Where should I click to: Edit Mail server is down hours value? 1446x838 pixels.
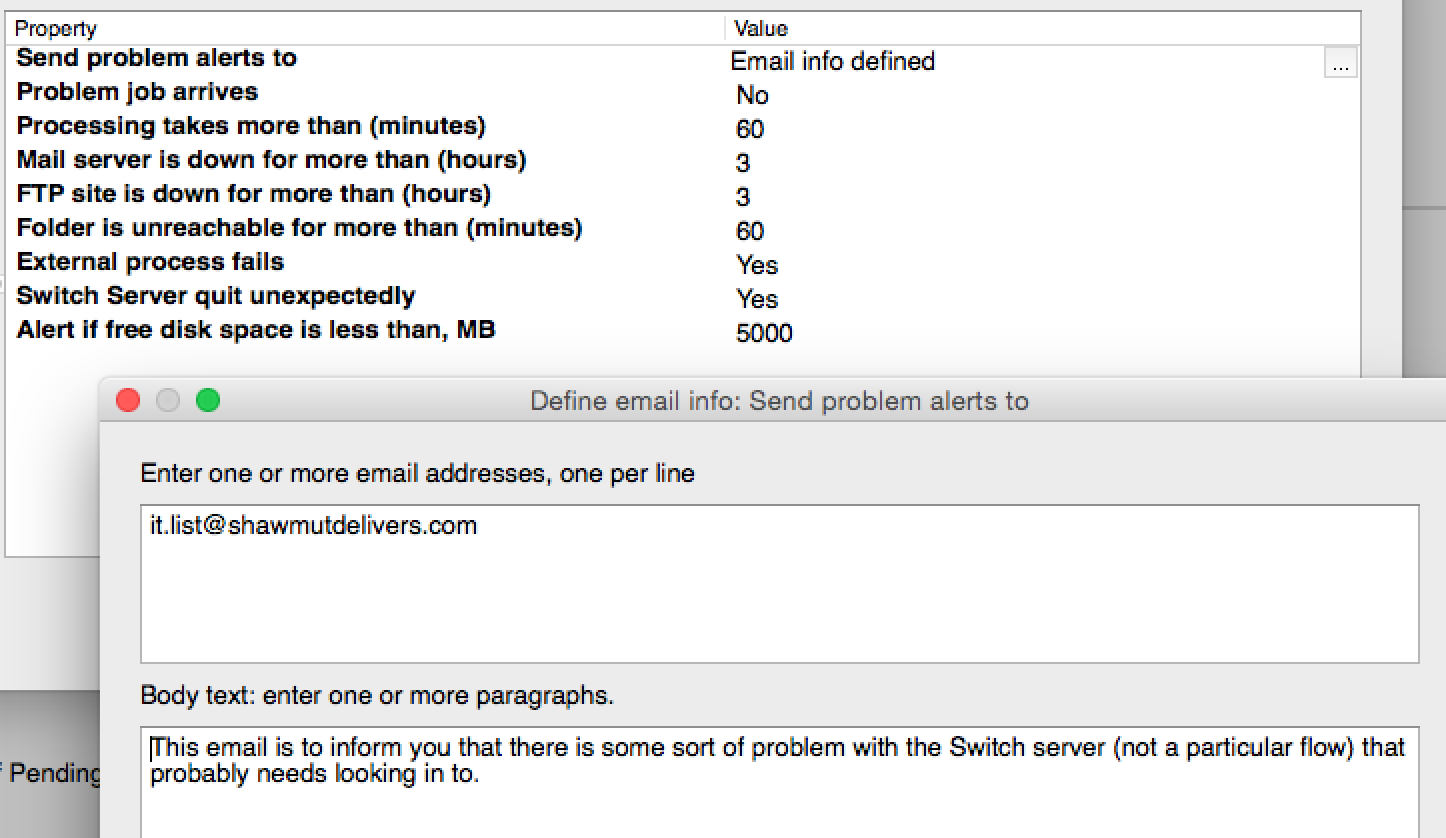pos(743,163)
